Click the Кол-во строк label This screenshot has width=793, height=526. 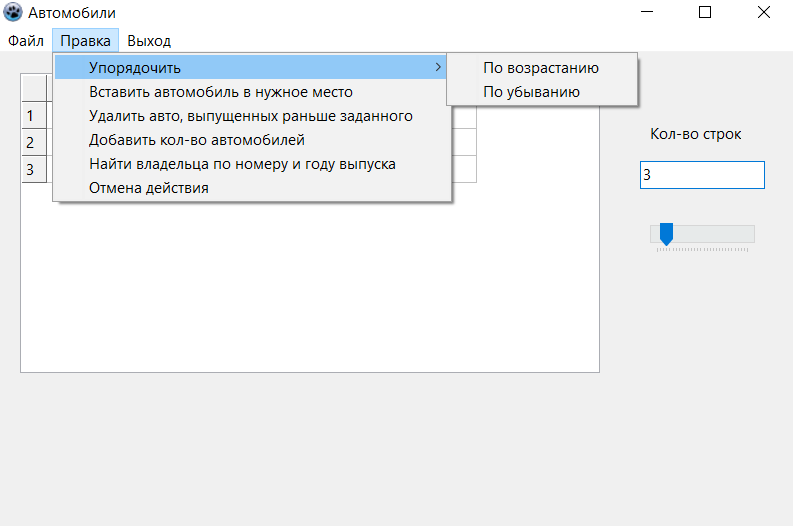click(x=695, y=134)
